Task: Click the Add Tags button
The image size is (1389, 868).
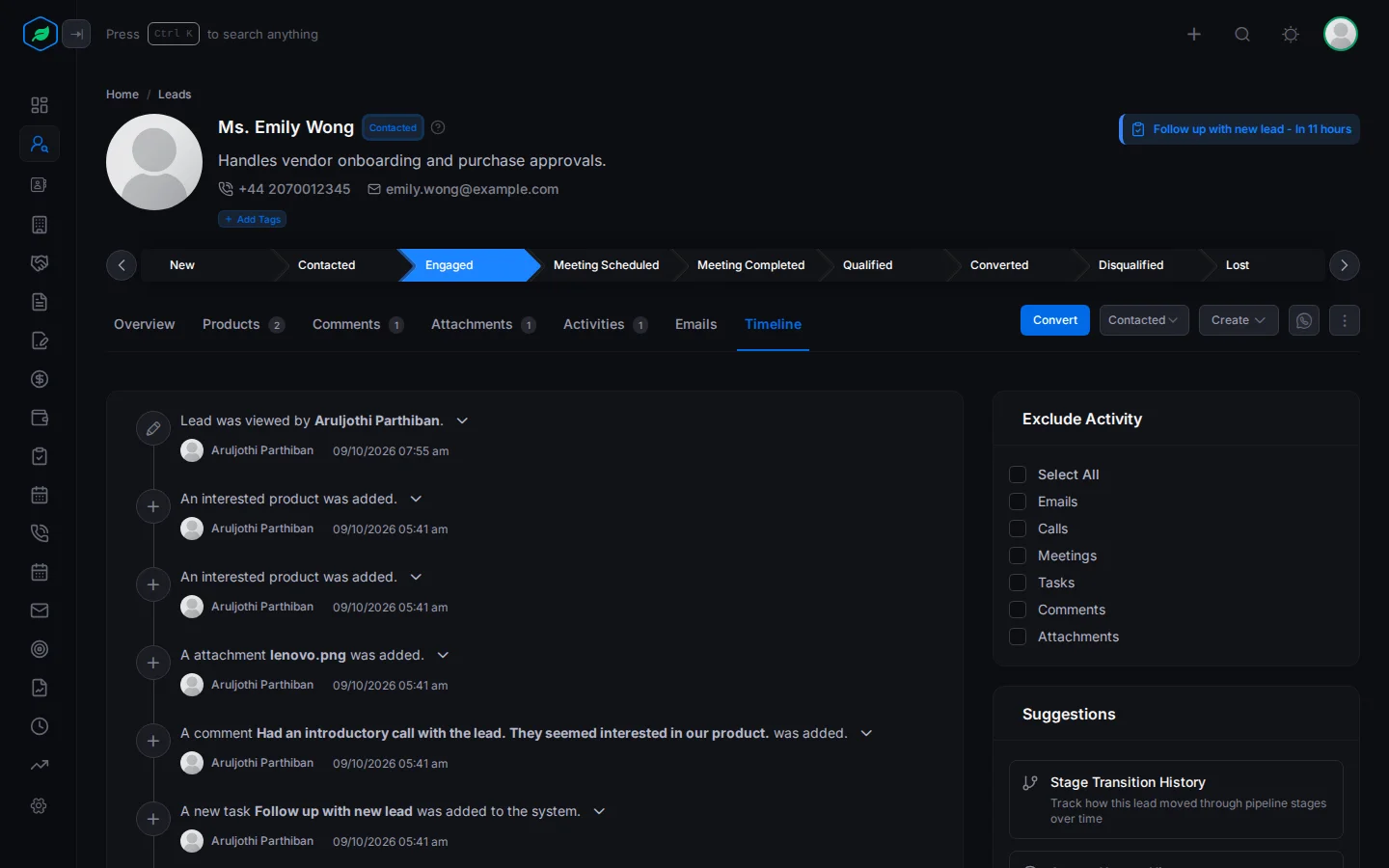Action: (x=253, y=219)
